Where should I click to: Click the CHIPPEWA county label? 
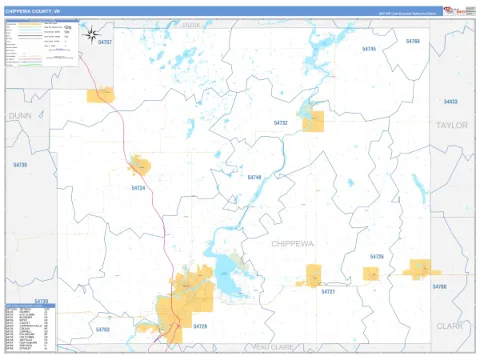(292, 244)
